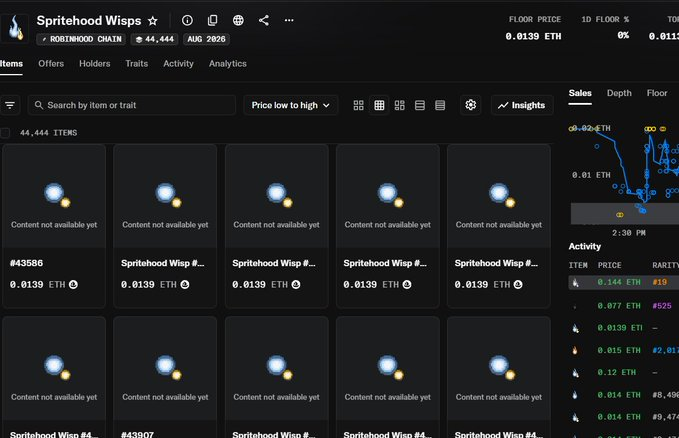Open more options ellipsis menu

coord(289,20)
